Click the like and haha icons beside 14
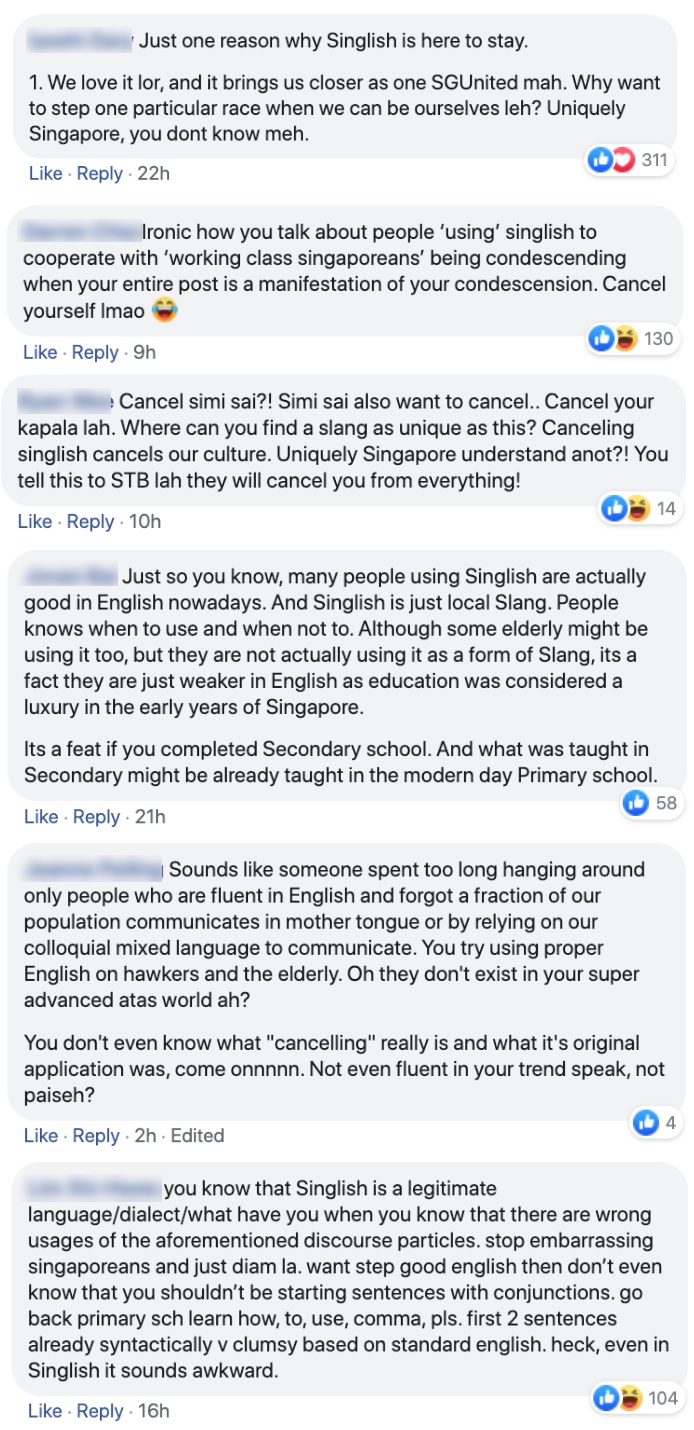The image size is (694, 1430). pyautogui.click(x=627, y=509)
